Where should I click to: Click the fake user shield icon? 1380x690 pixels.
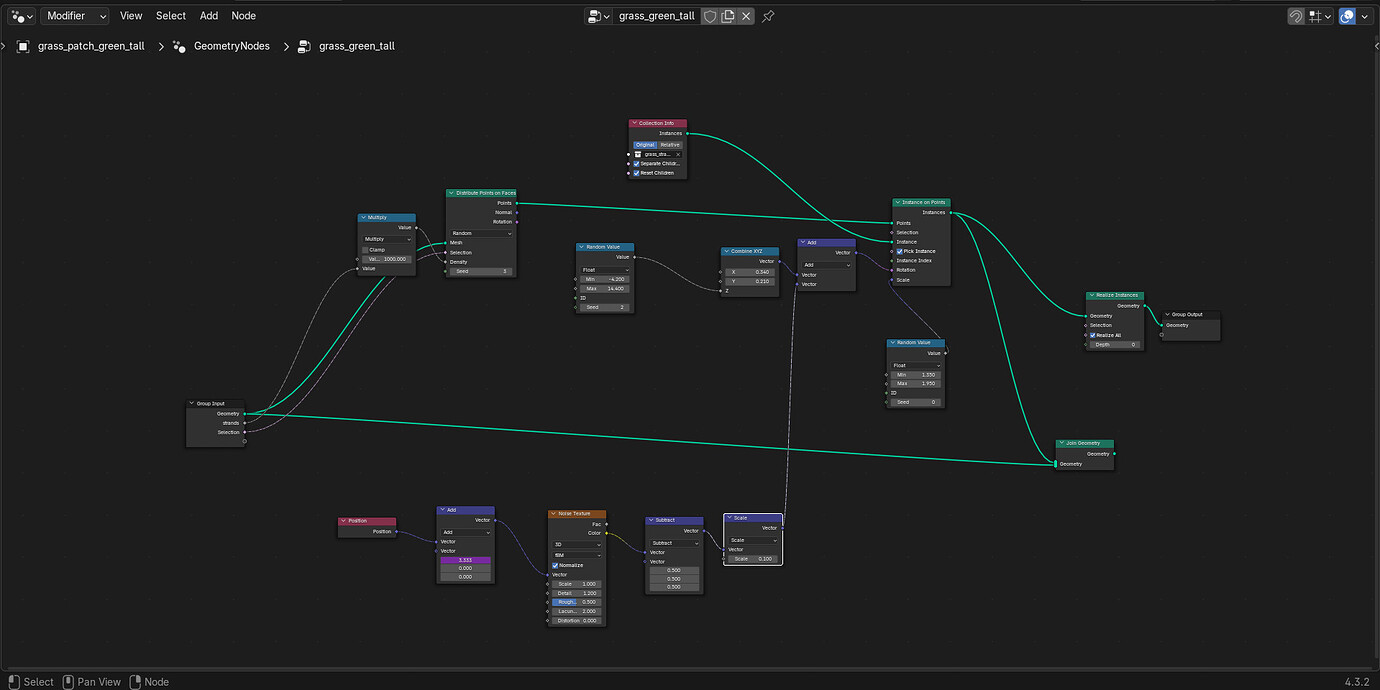(710, 16)
